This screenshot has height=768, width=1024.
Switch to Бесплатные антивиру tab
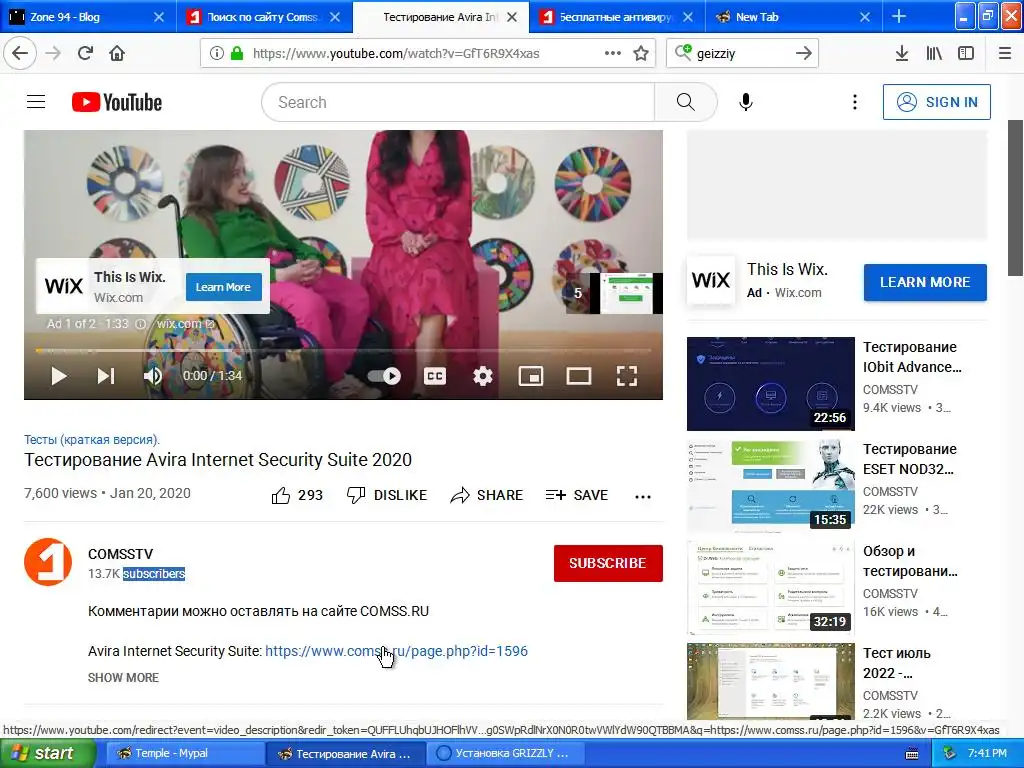617,17
